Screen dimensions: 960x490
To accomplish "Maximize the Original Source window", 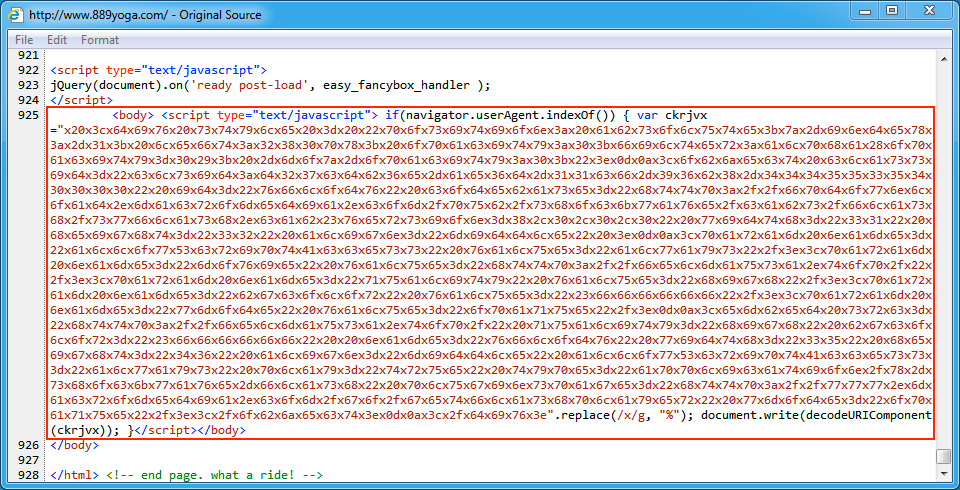I will coord(892,9).
